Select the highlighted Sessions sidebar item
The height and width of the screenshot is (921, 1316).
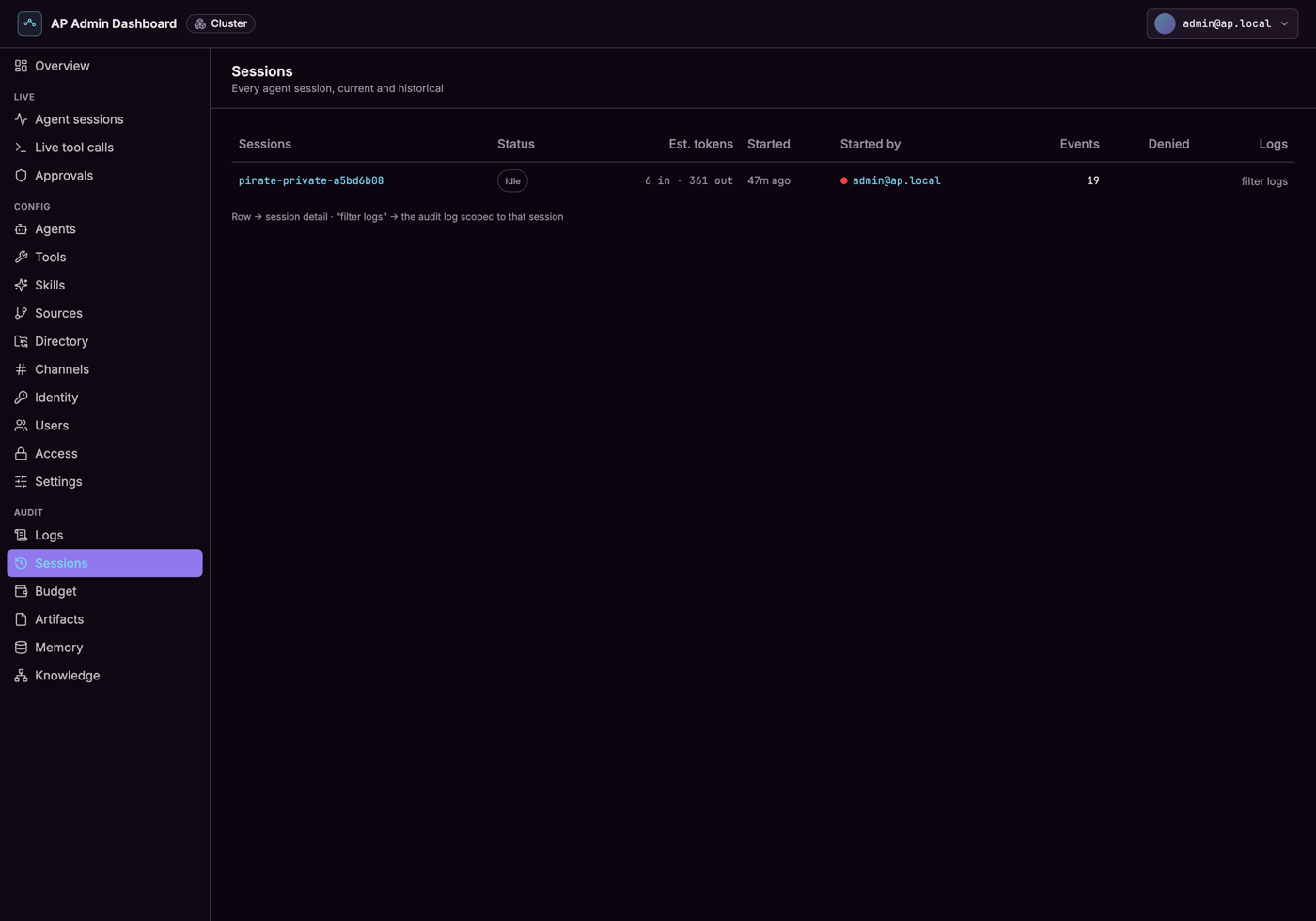pyautogui.click(x=104, y=563)
